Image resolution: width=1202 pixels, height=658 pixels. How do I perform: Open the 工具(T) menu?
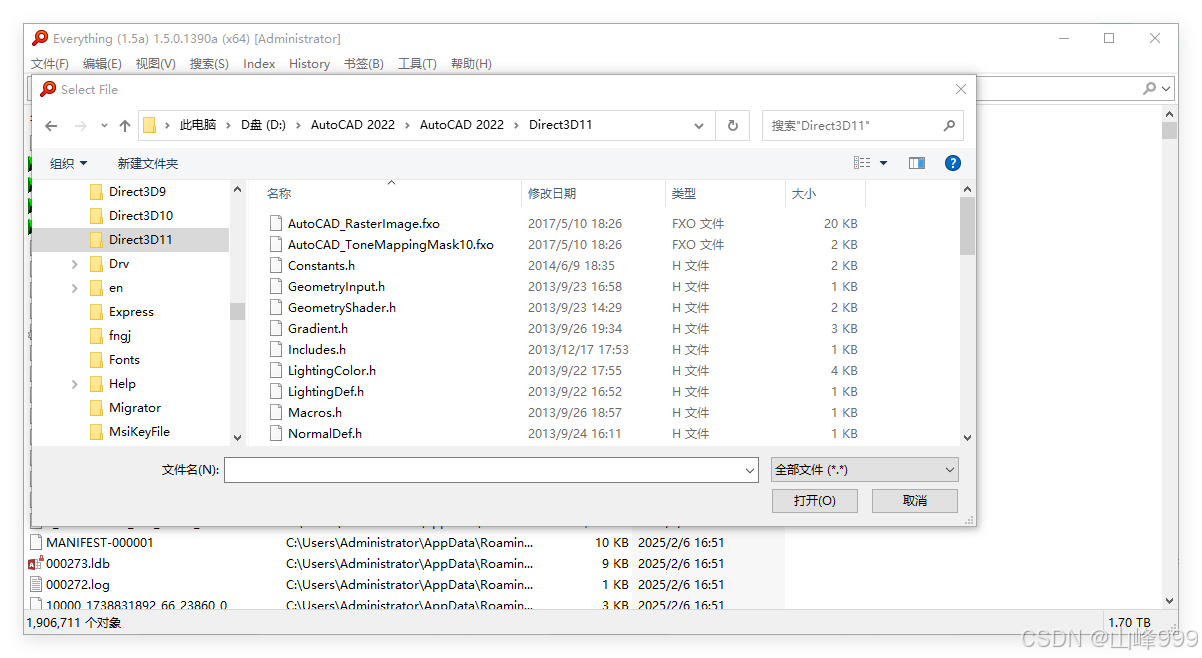point(417,64)
